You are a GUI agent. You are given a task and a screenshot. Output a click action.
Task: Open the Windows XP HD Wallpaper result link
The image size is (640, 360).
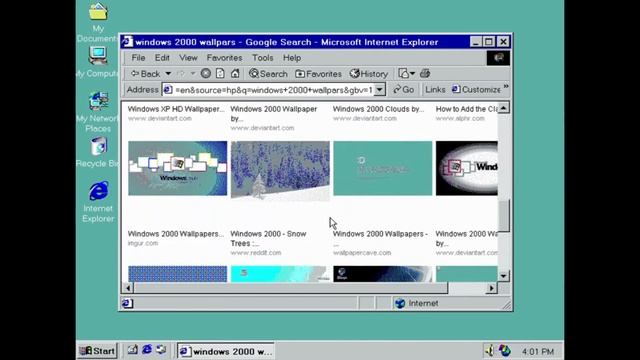pyautogui.click(x=176, y=109)
